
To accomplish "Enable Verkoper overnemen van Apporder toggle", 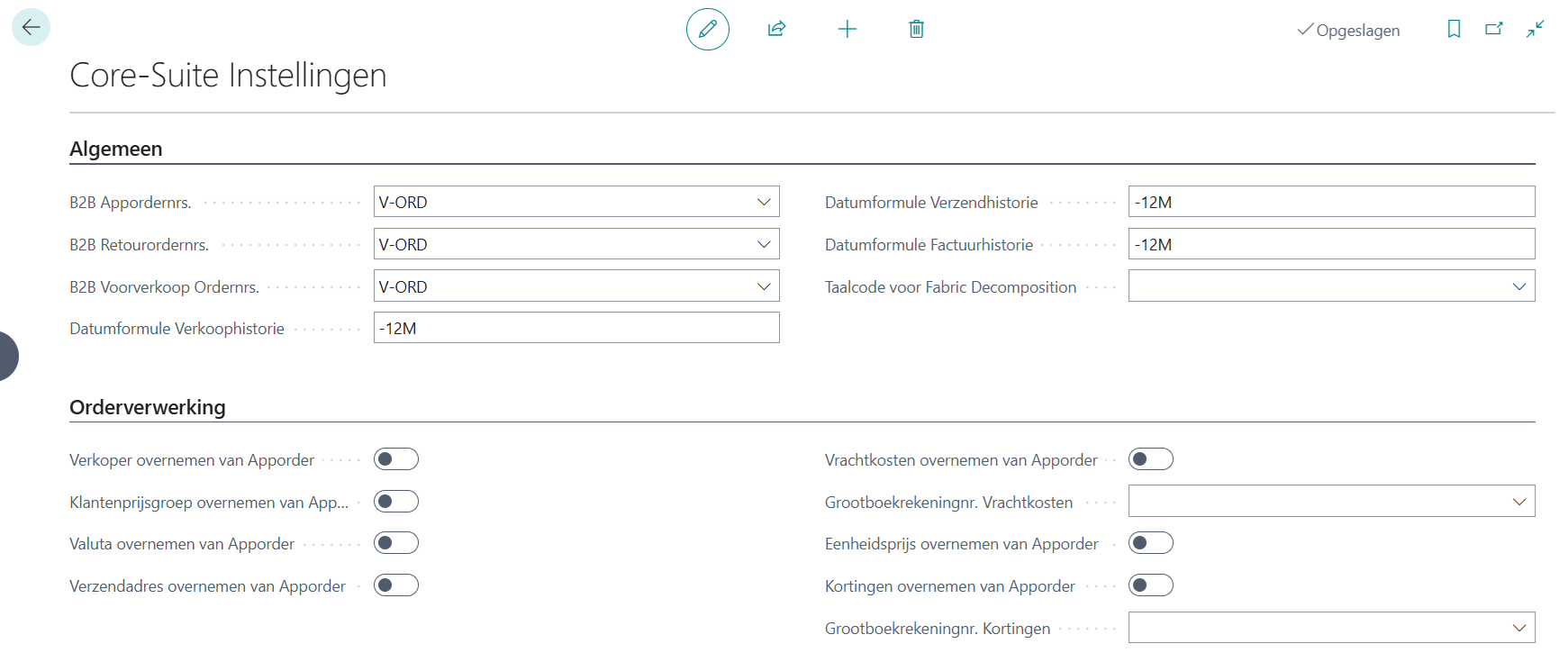I will (396, 459).
